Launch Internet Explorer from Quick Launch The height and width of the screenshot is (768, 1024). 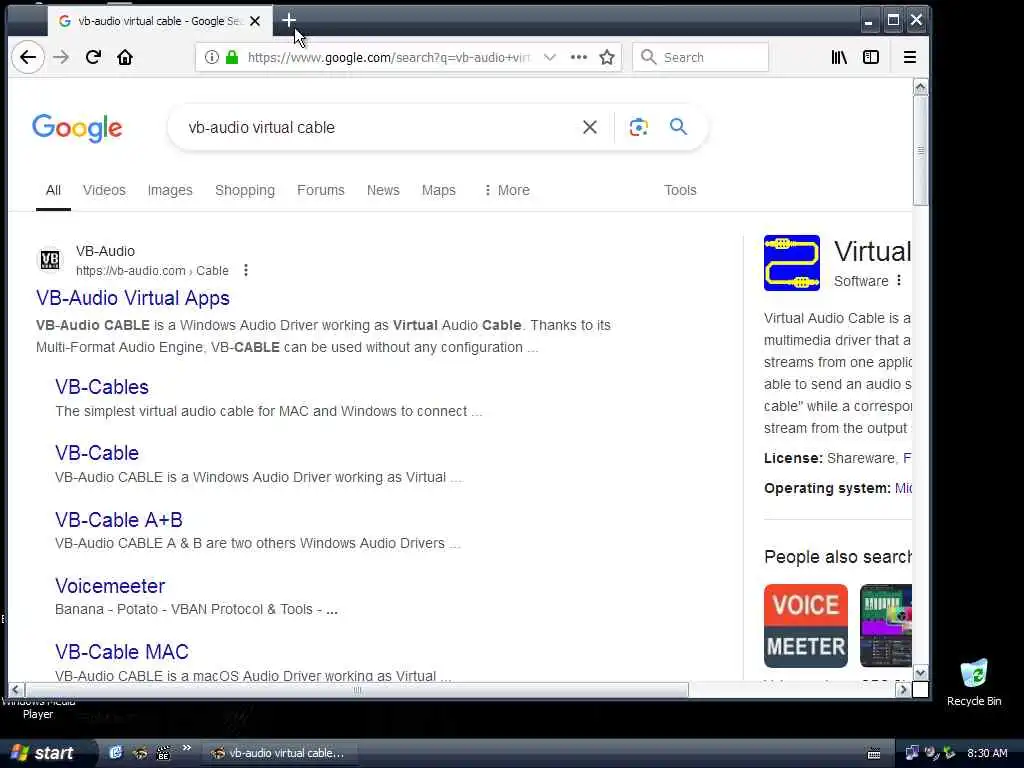[x=116, y=753]
